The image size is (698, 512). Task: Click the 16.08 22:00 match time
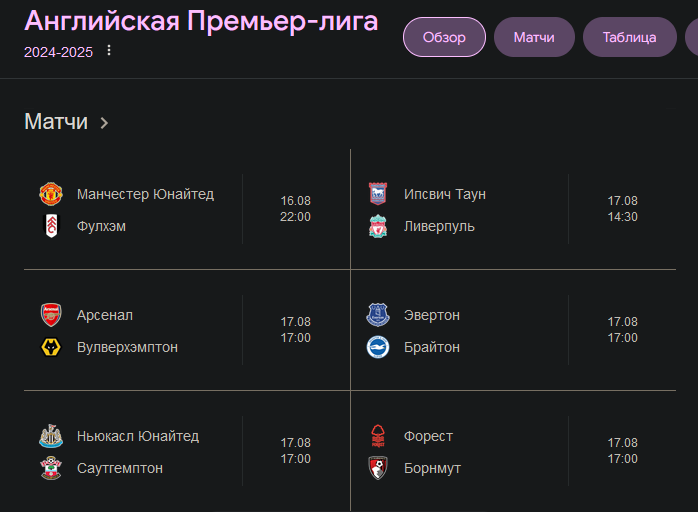[296, 209]
